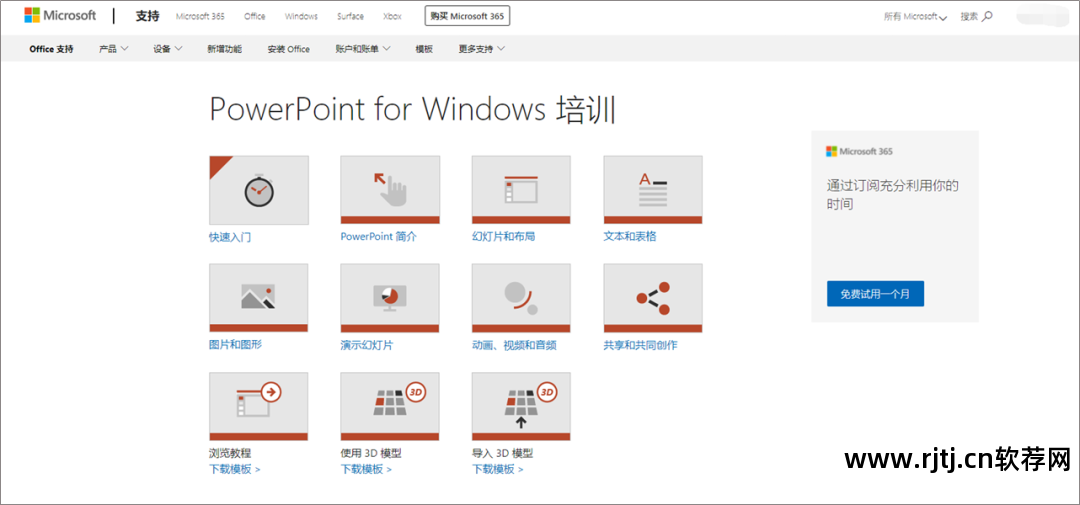
Task: Click the 免费试用一个月 button
Action: (875, 293)
